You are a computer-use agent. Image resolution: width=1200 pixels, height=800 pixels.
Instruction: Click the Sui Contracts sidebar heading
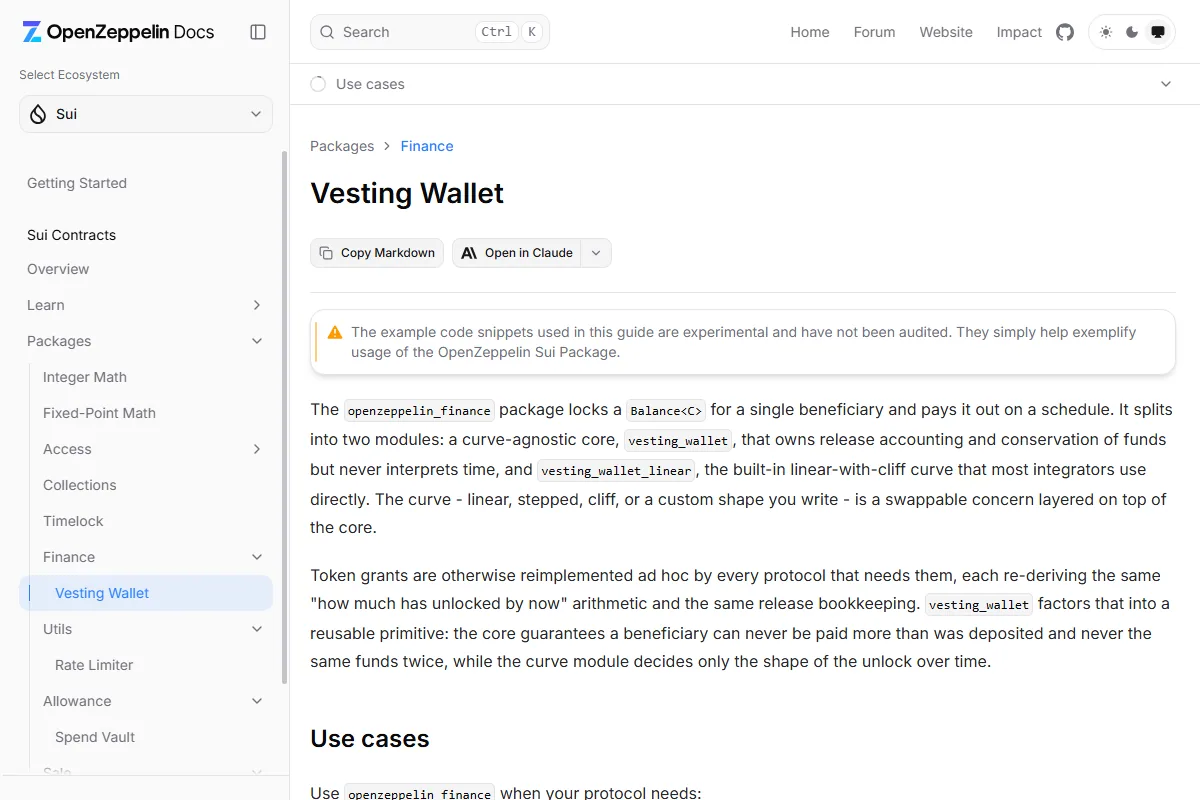(71, 235)
